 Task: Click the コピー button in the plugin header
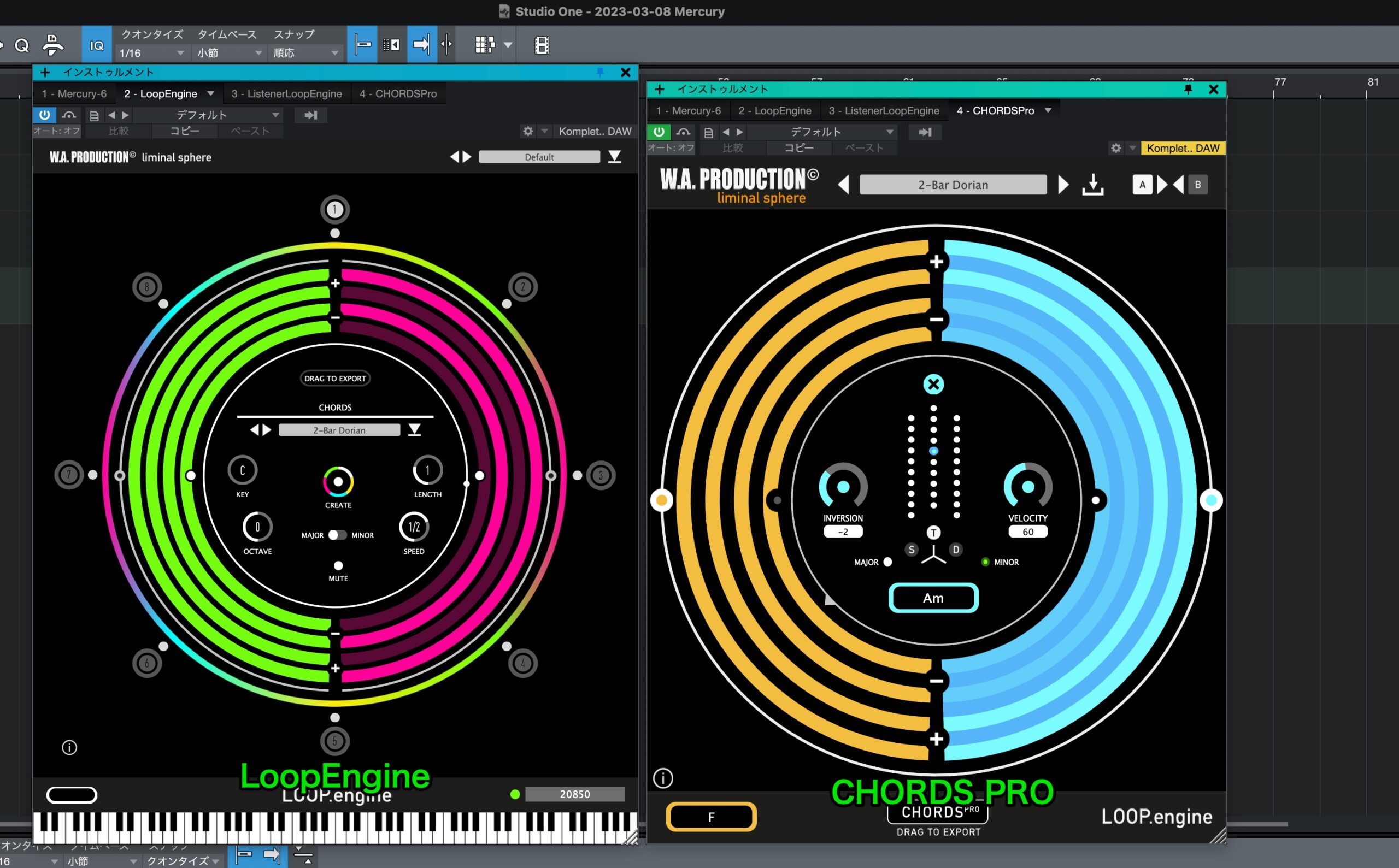(185, 131)
